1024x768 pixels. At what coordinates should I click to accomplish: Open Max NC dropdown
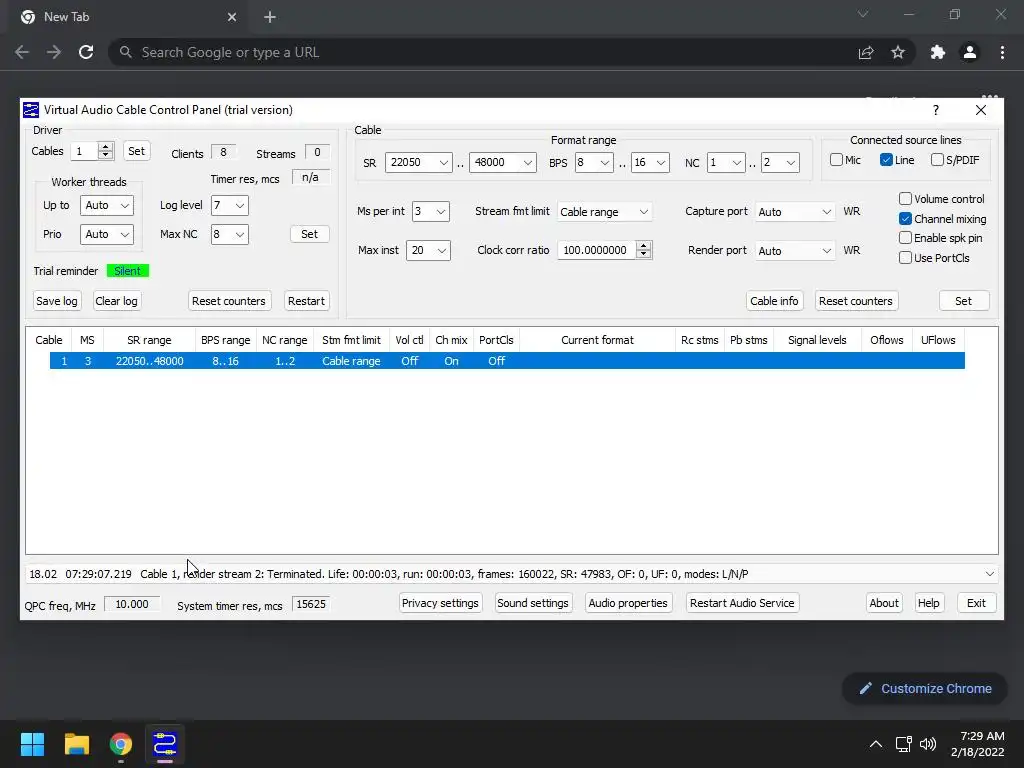(229, 234)
